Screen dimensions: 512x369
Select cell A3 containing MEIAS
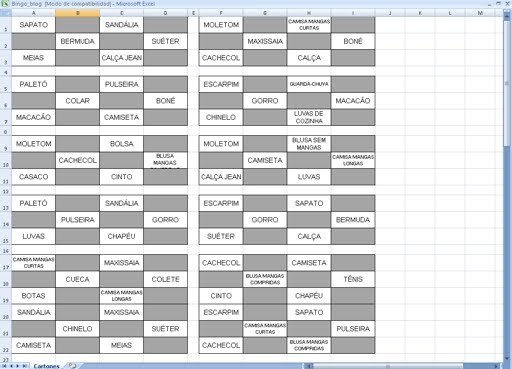[x=33, y=58]
